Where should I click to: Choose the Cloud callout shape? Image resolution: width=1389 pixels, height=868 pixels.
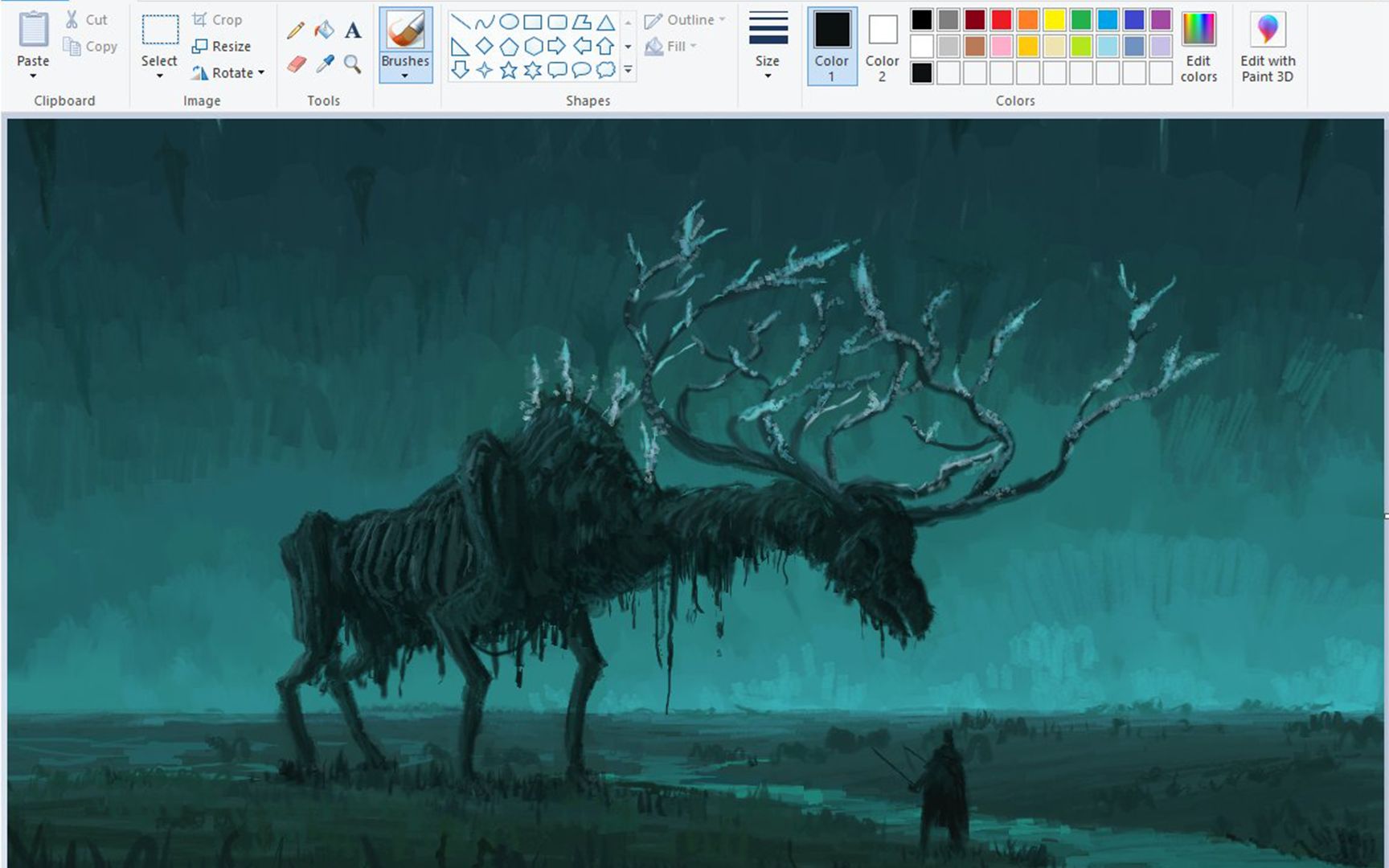[x=606, y=70]
